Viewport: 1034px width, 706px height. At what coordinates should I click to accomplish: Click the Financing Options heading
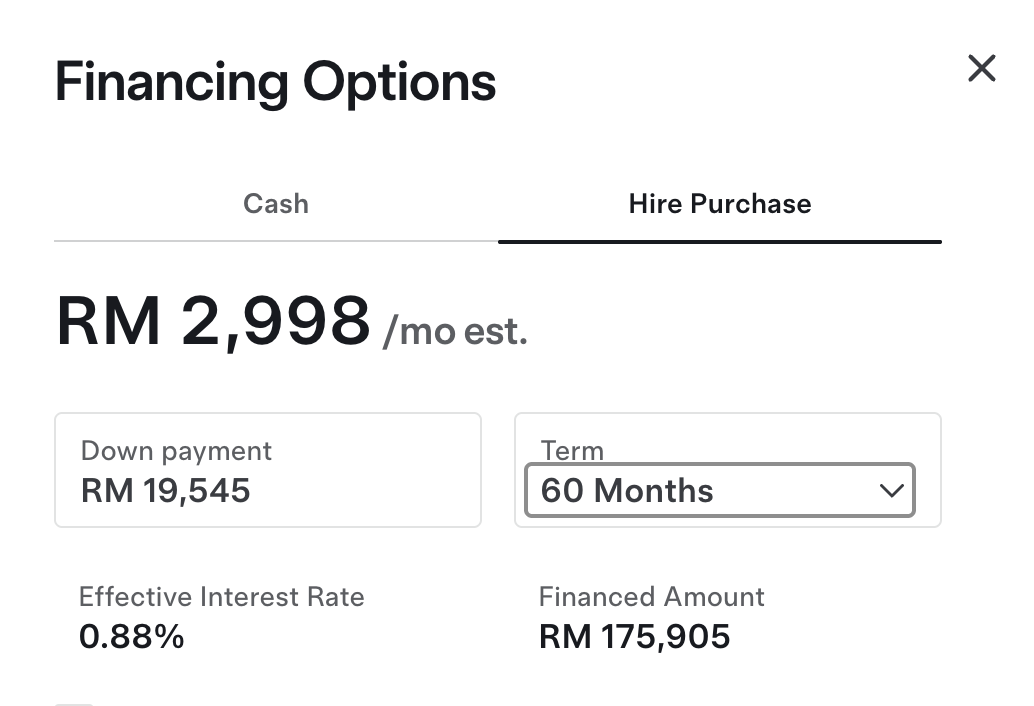[275, 82]
